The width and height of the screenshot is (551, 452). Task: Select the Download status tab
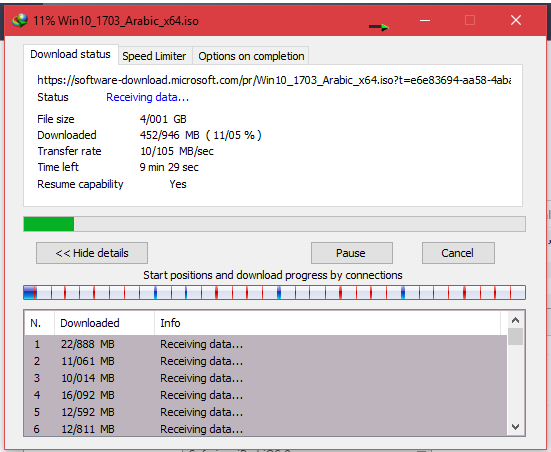pyautogui.click(x=70, y=54)
